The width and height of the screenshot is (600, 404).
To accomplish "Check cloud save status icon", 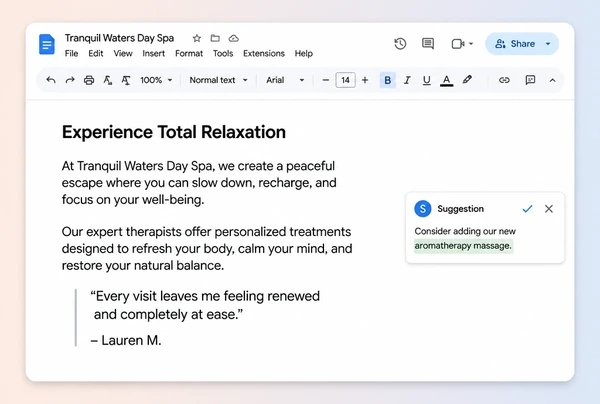I will click(234, 38).
